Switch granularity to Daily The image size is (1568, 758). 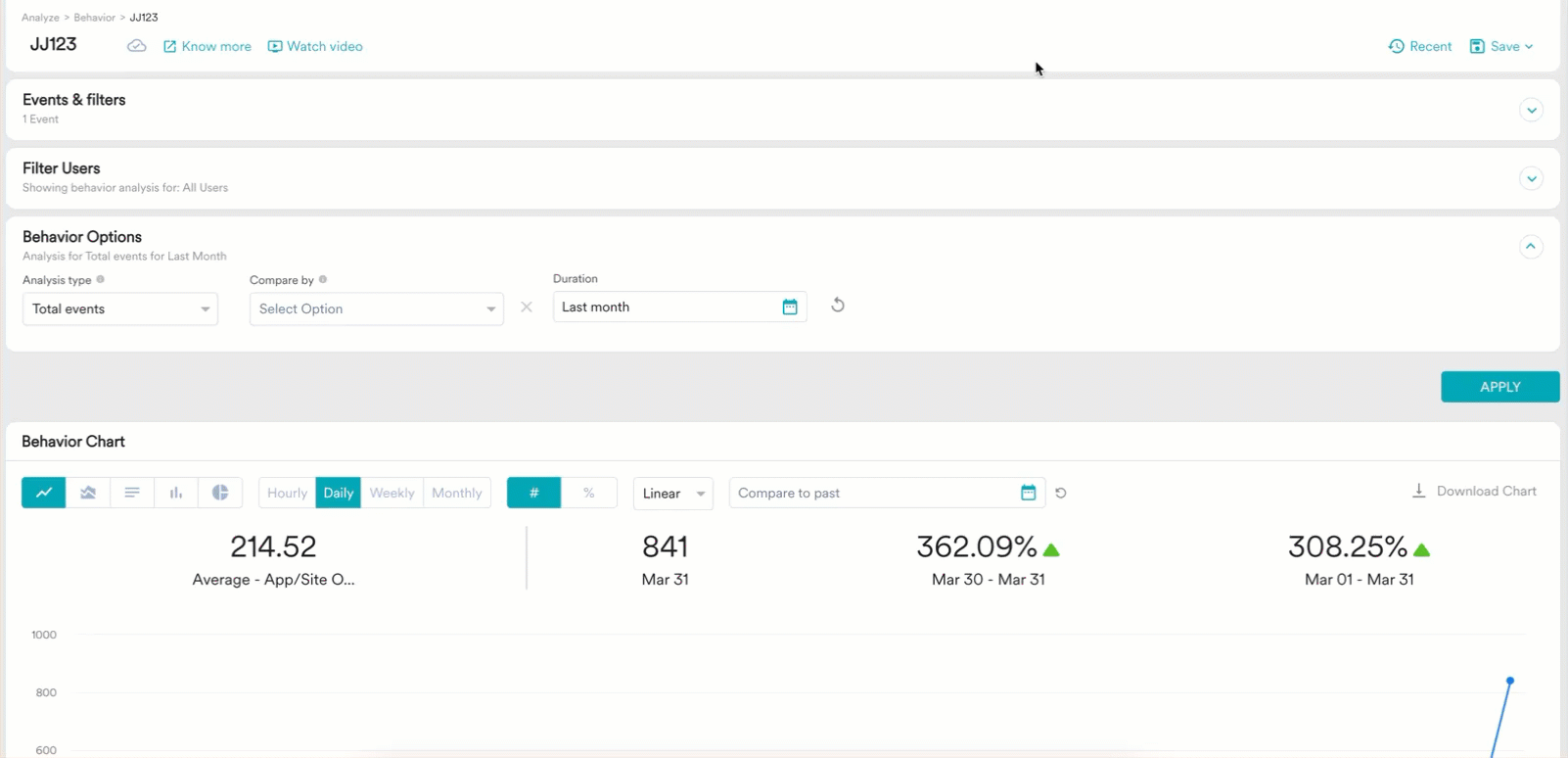click(339, 493)
